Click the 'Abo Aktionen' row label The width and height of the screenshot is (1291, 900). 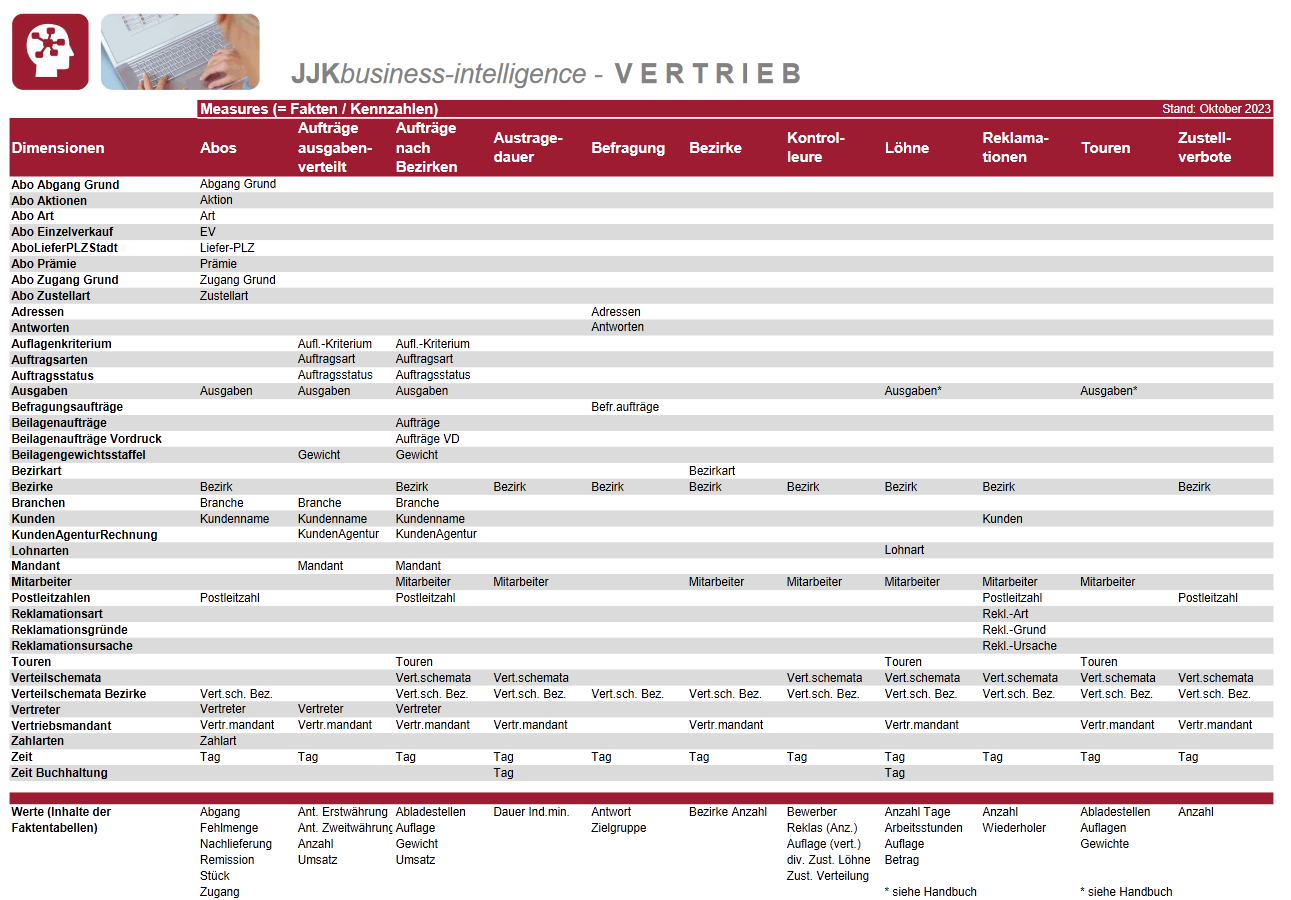click(x=49, y=201)
